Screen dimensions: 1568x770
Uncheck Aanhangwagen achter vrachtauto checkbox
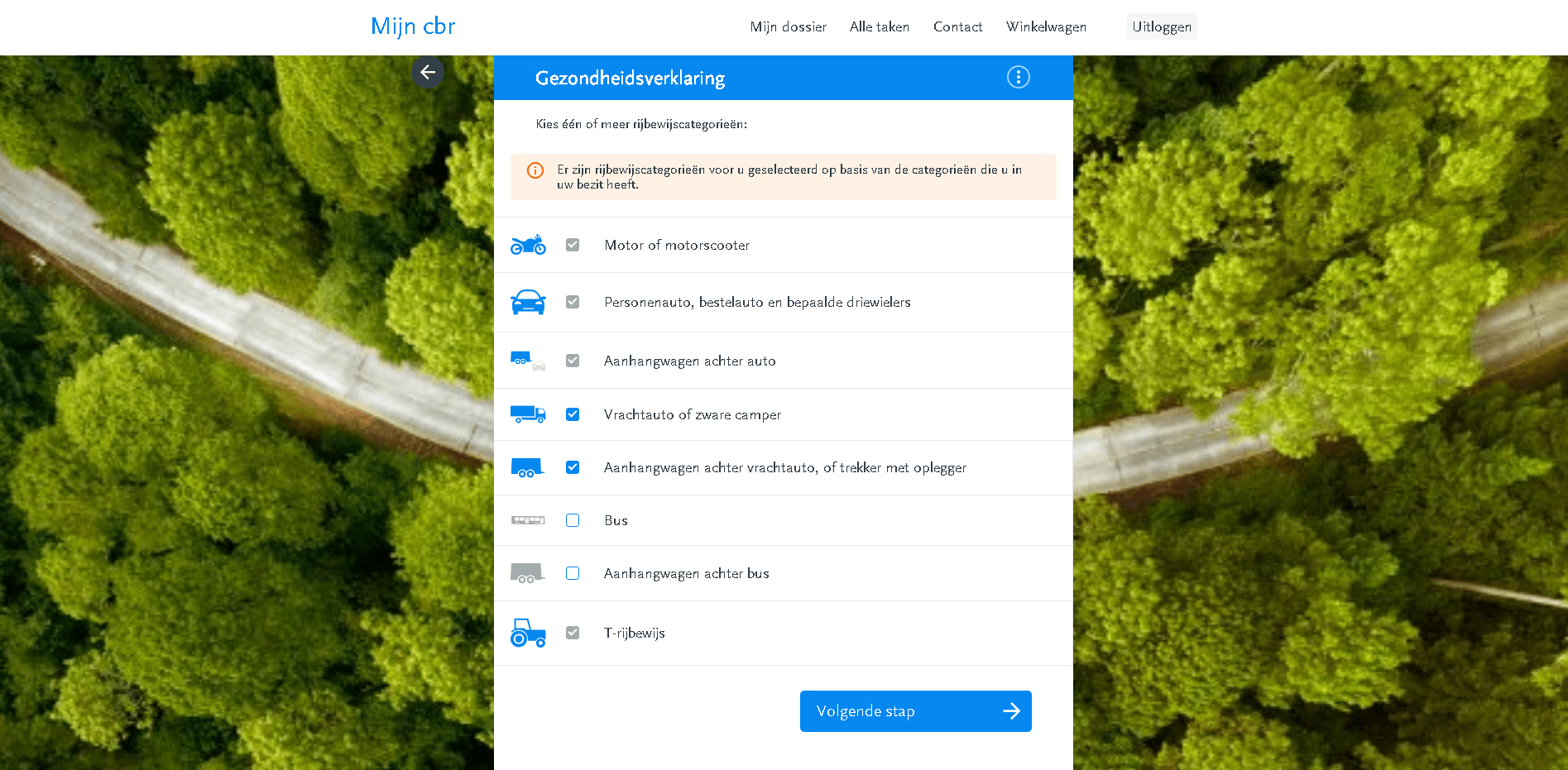tap(573, 467)
